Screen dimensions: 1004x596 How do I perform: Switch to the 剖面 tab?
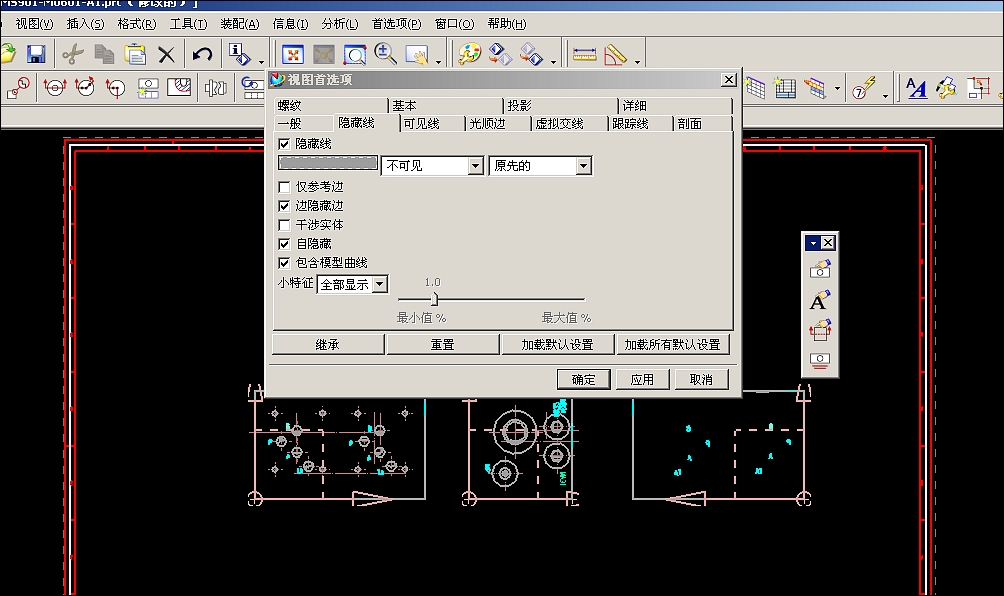[x=703, y=124]
